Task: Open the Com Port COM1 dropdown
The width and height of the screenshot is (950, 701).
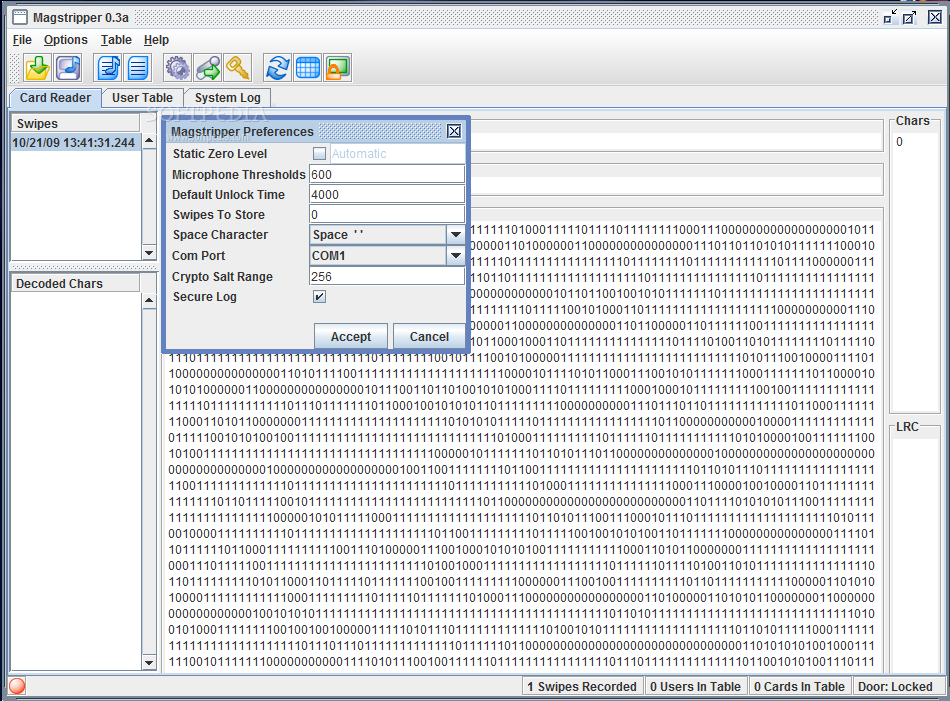Action: [x=456, y=256]
